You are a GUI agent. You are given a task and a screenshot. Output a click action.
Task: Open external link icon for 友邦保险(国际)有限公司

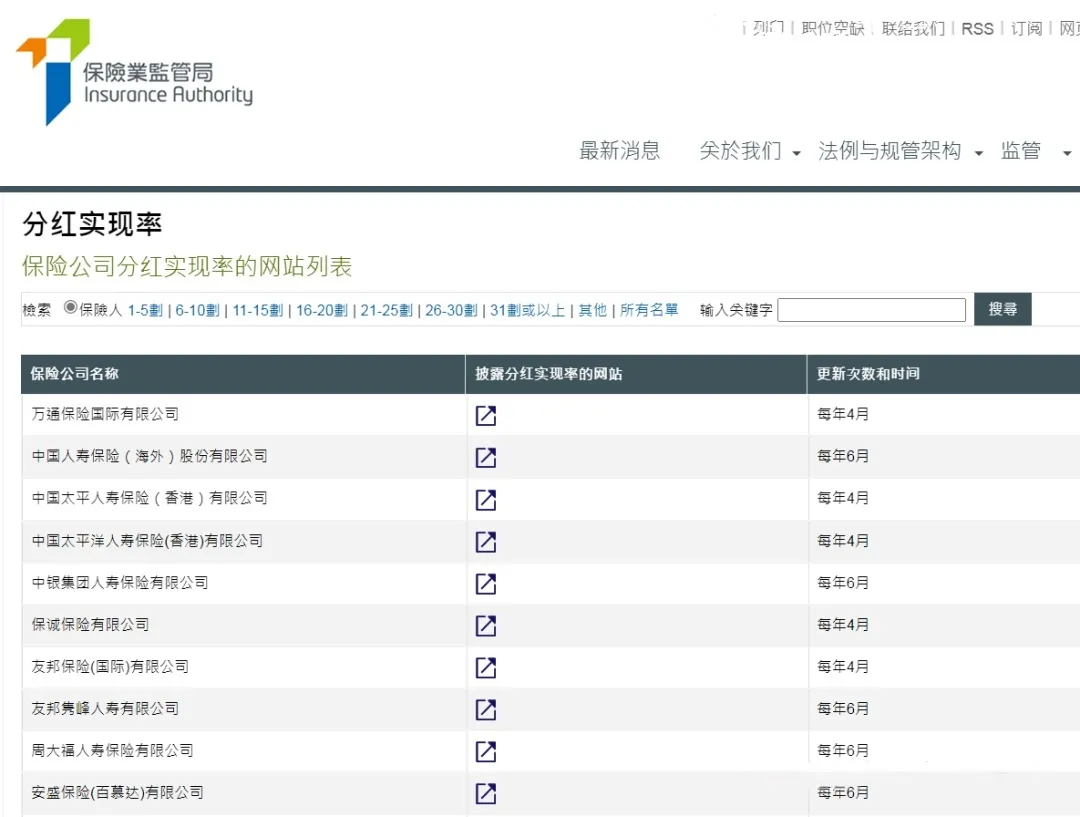tap(486, 668)
